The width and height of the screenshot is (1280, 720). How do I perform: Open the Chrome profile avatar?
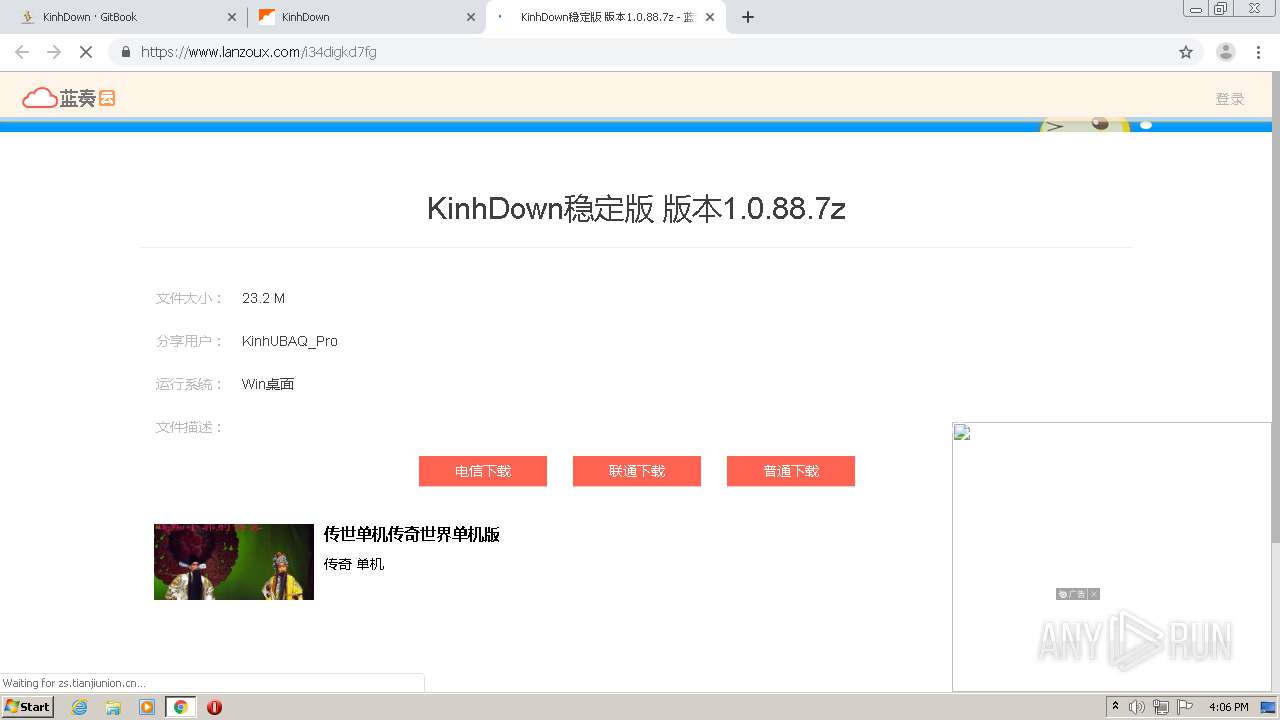(1226, 52)
